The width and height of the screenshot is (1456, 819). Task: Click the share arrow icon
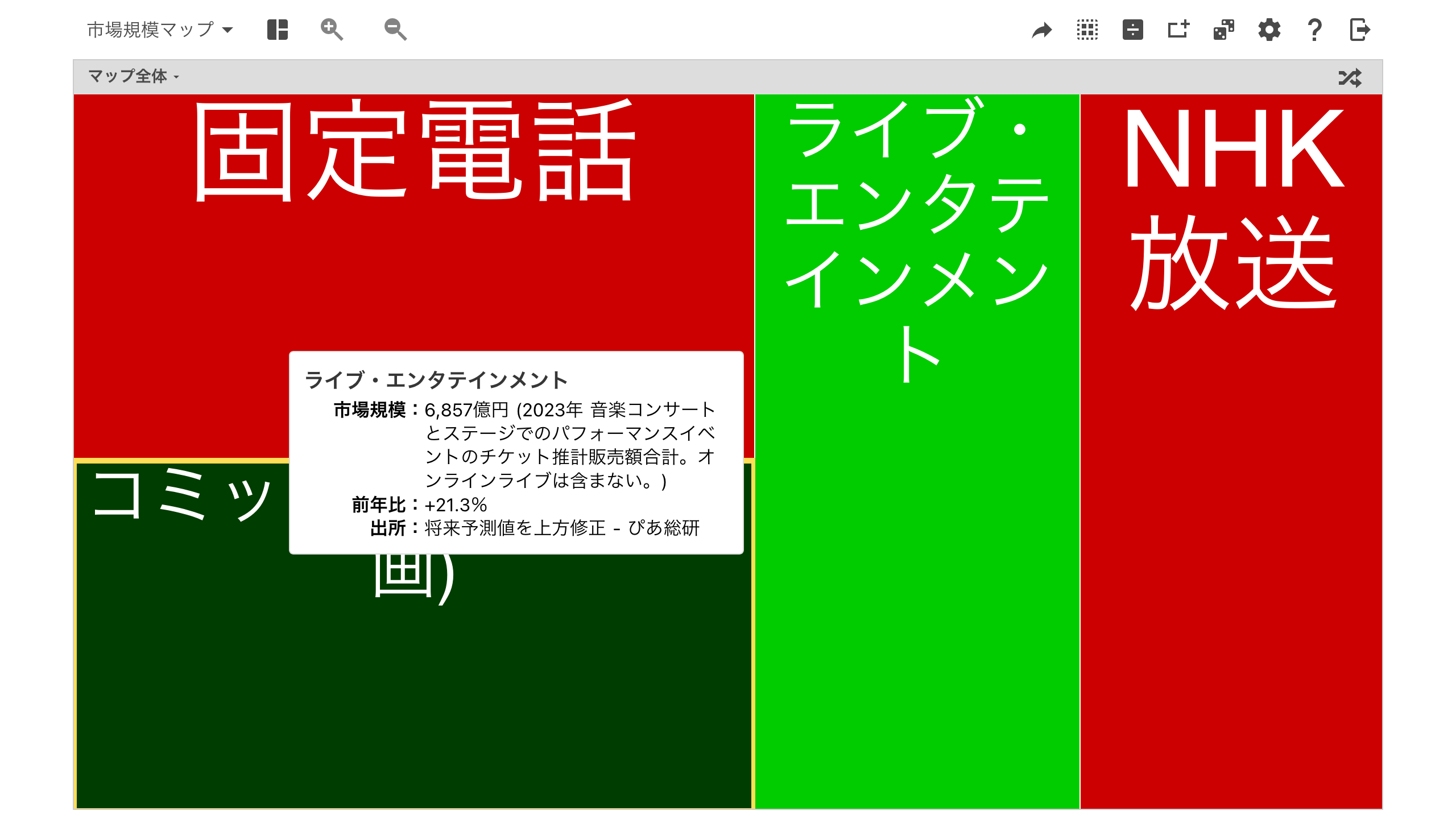[x=1041, y=30]
